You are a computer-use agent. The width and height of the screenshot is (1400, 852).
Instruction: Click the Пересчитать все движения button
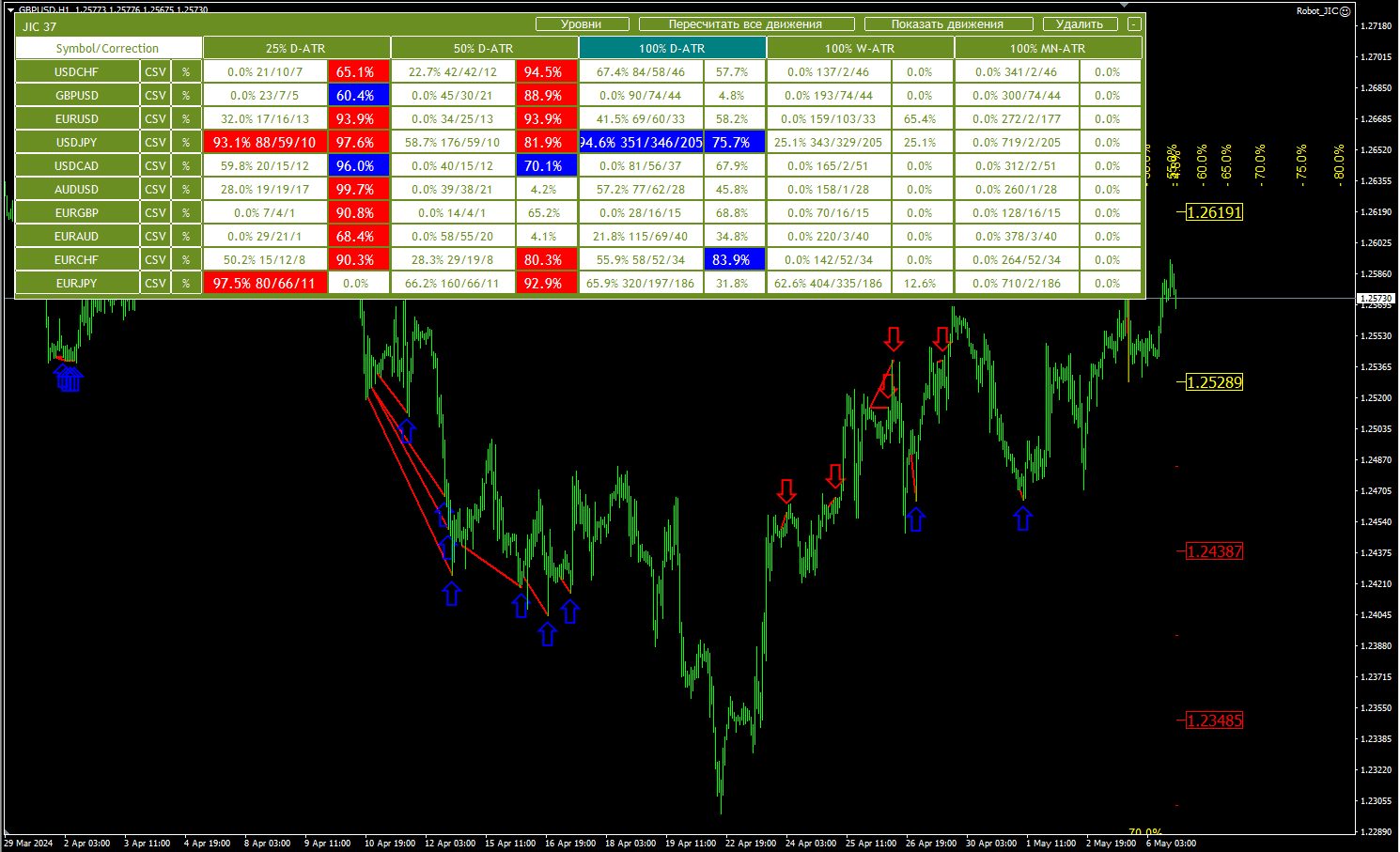point(746,24)
